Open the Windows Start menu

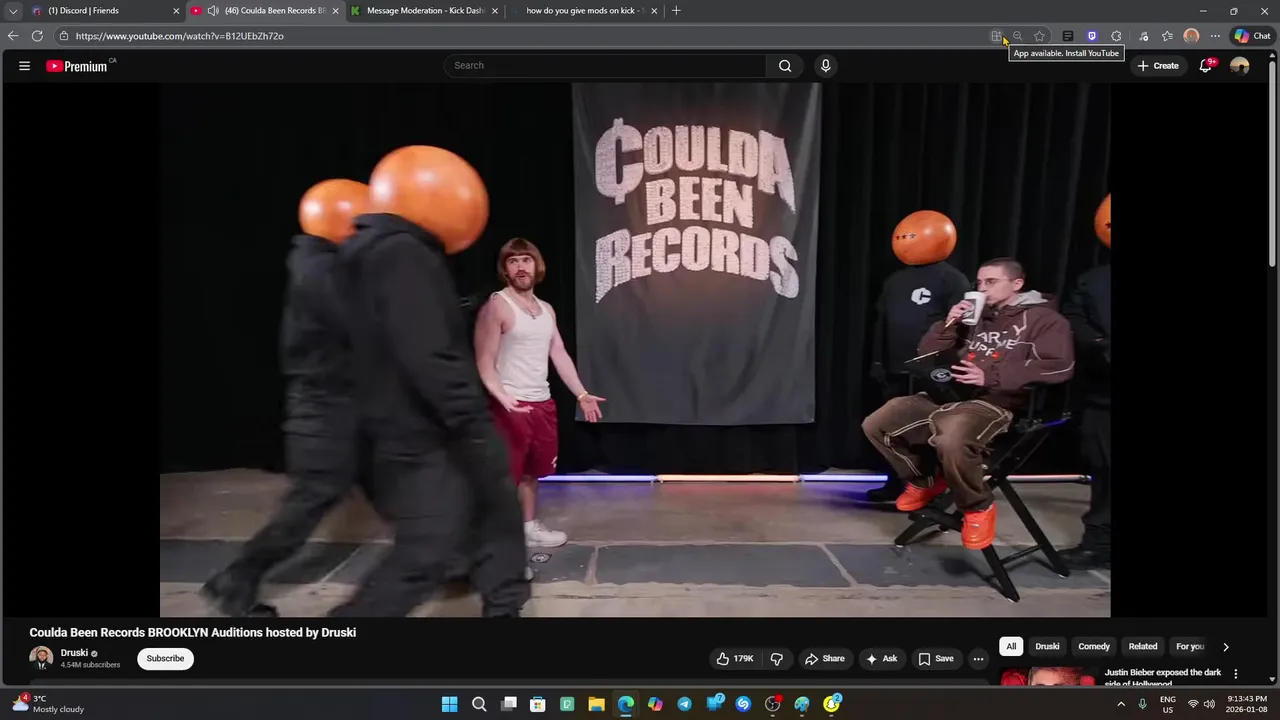point(450,704)
